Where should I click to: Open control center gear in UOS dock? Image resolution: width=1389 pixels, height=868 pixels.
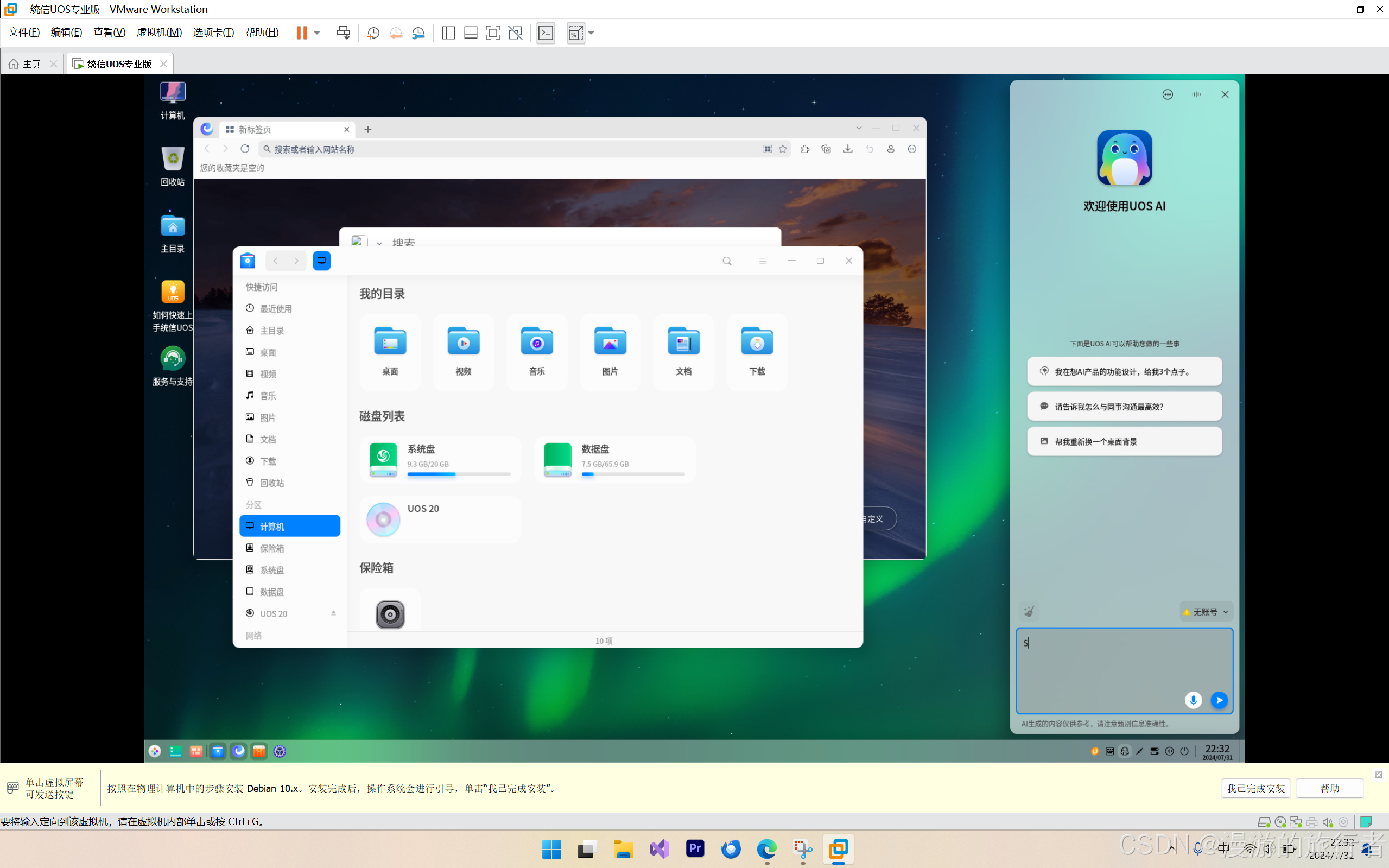click(280, 751)
